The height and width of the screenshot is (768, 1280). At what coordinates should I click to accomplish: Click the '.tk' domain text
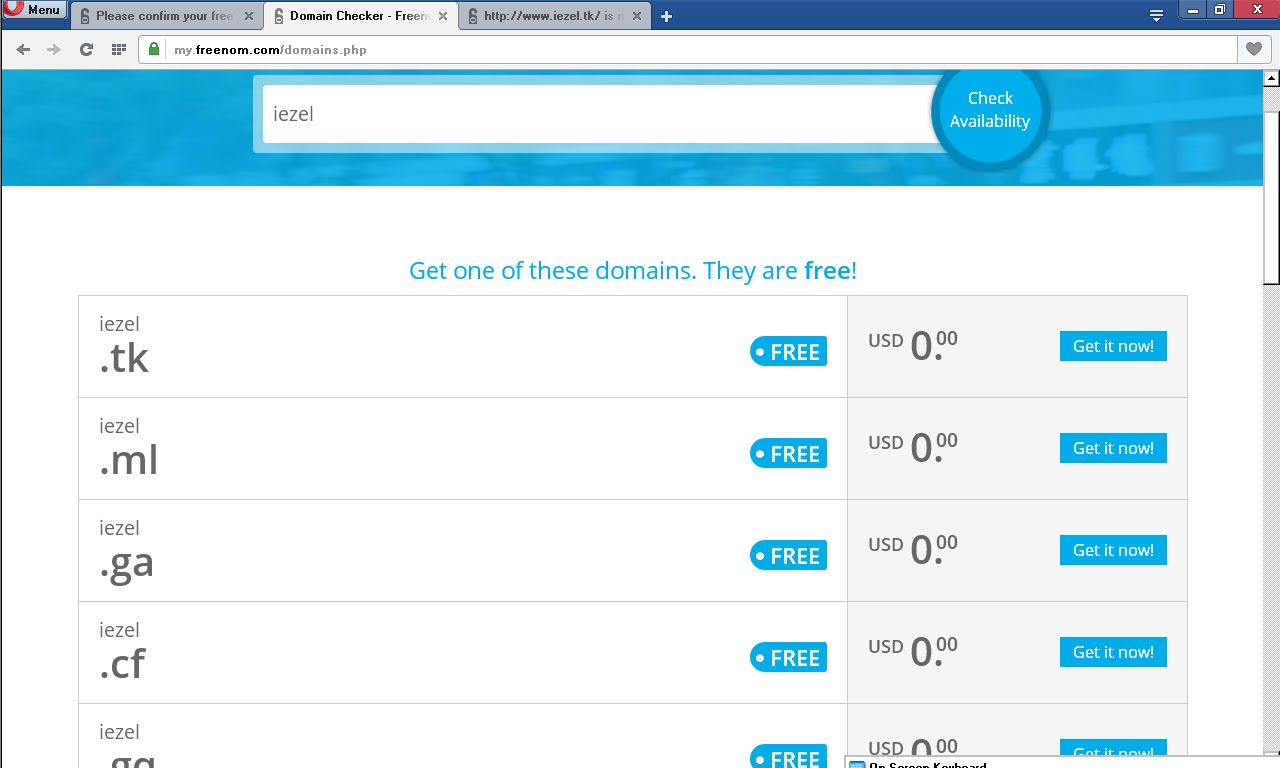point(124,358)
